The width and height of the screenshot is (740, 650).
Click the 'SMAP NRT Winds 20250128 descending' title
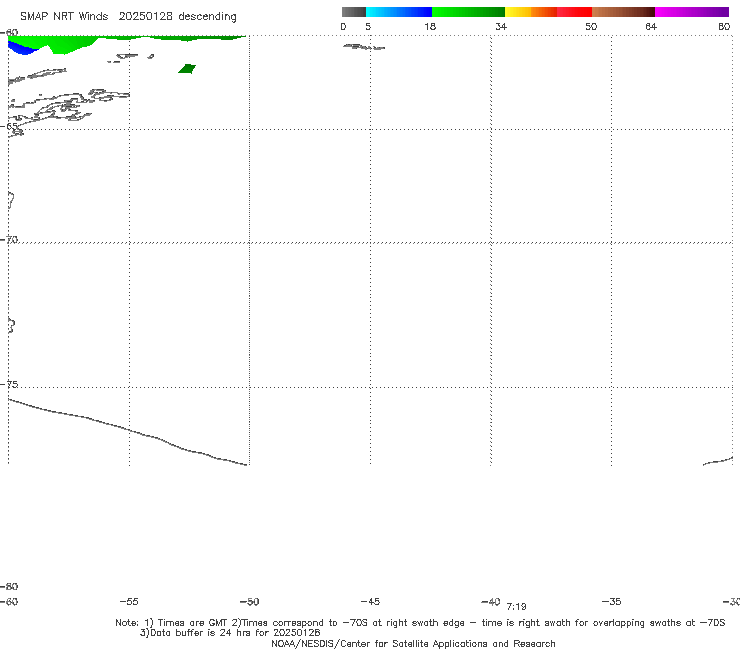point(128,17)
